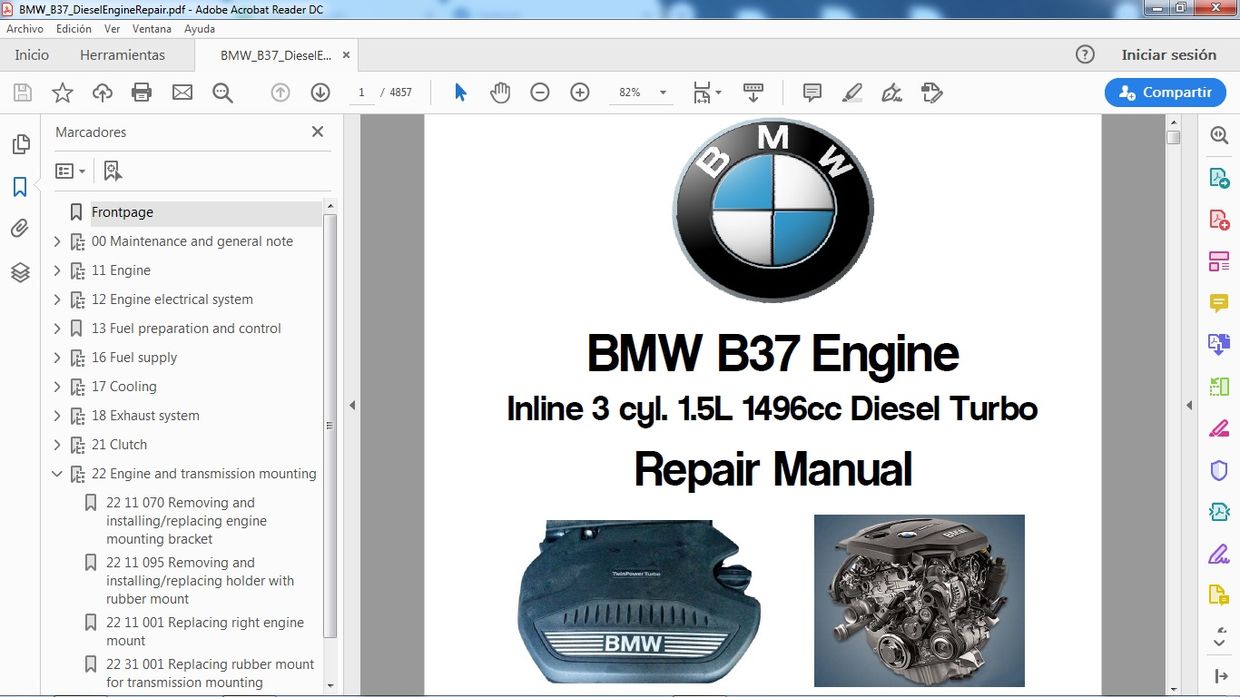Collapse the 22 Engine and transmission mounting bookmark
This screenshot has width=1240, height=697.
tap(57, 474)
